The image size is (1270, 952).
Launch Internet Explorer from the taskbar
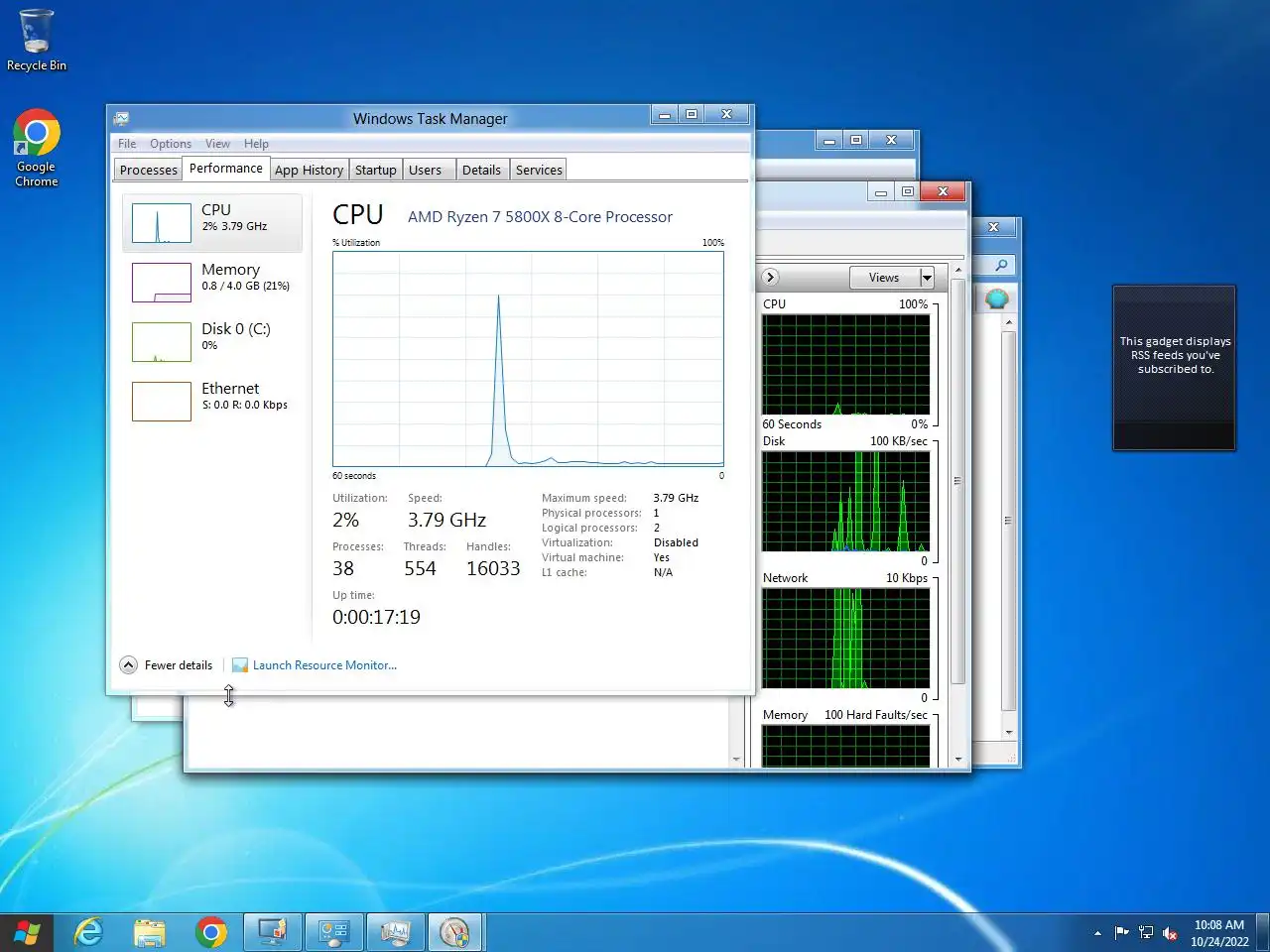pyautogui.click(x=89, y=932)
